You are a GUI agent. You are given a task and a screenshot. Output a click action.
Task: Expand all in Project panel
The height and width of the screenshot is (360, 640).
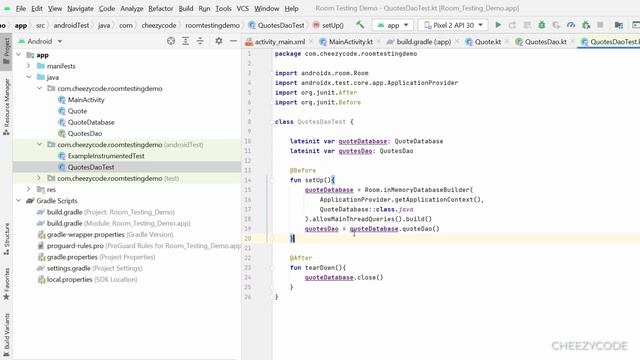(x=185, y=41)
